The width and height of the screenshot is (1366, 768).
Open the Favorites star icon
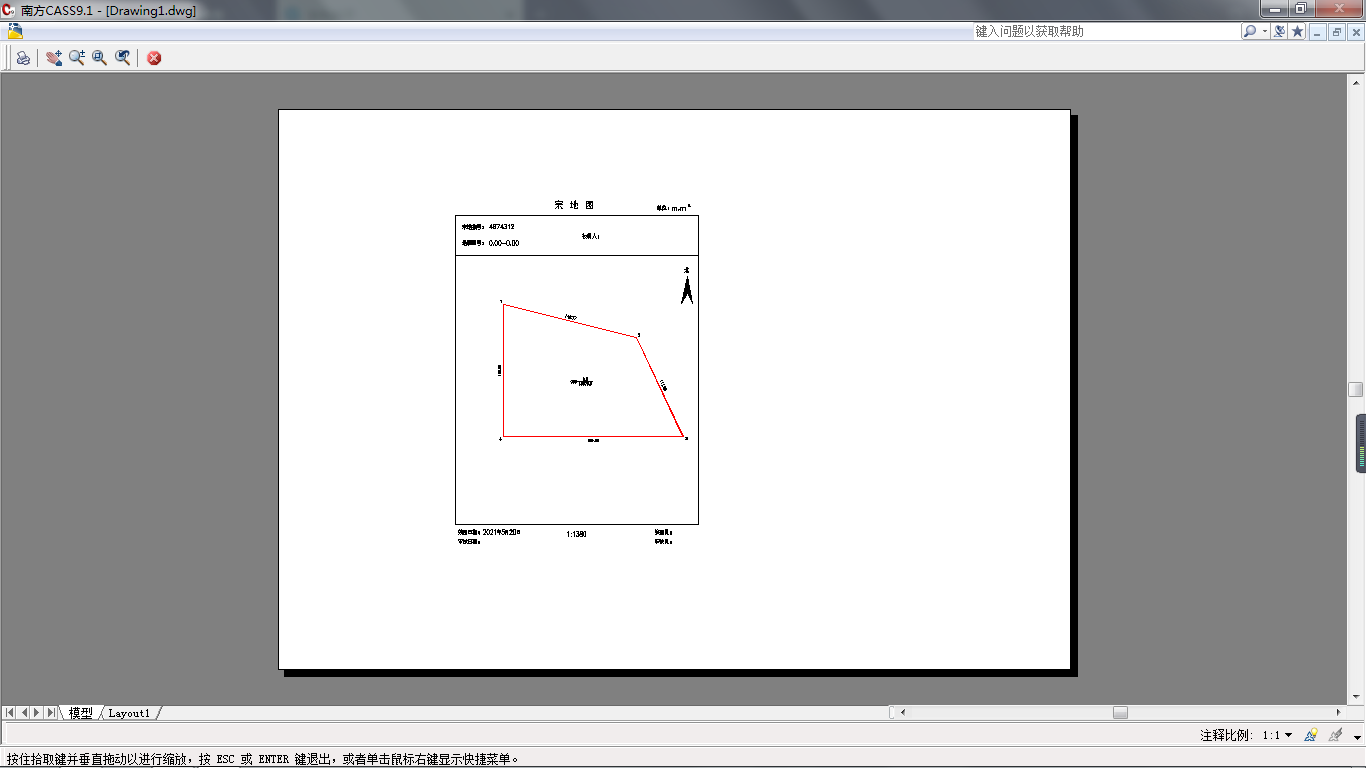coord(1298,31)
